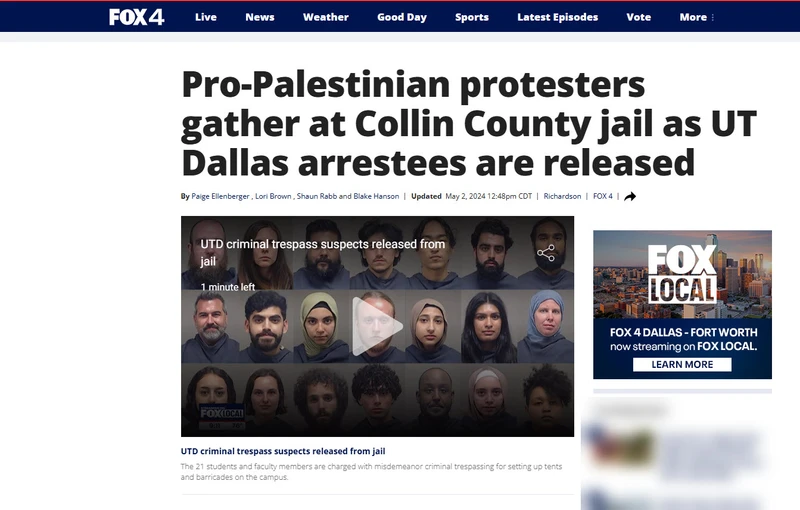Click the Richardson location tag
The image size is (800, 510).
(x=562, y=196)
